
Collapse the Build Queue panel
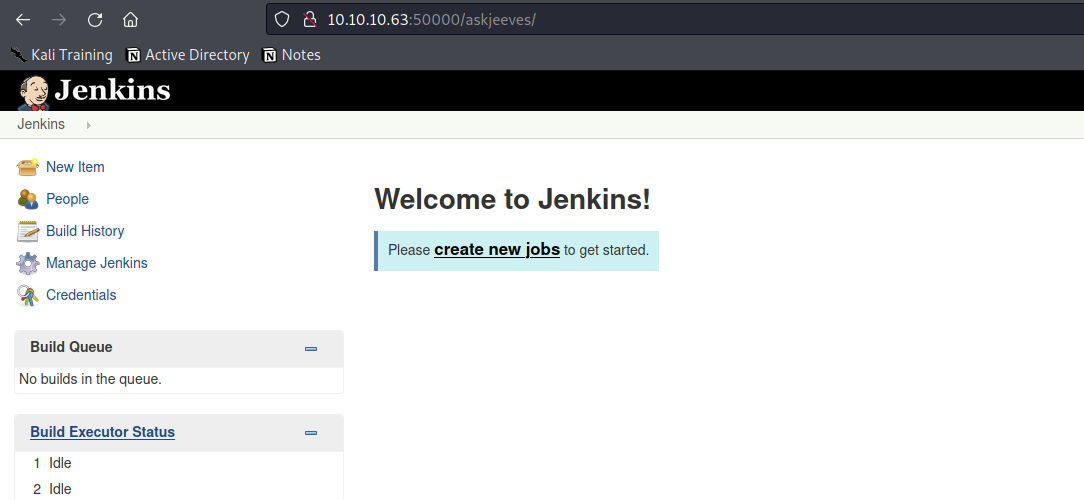311,349
